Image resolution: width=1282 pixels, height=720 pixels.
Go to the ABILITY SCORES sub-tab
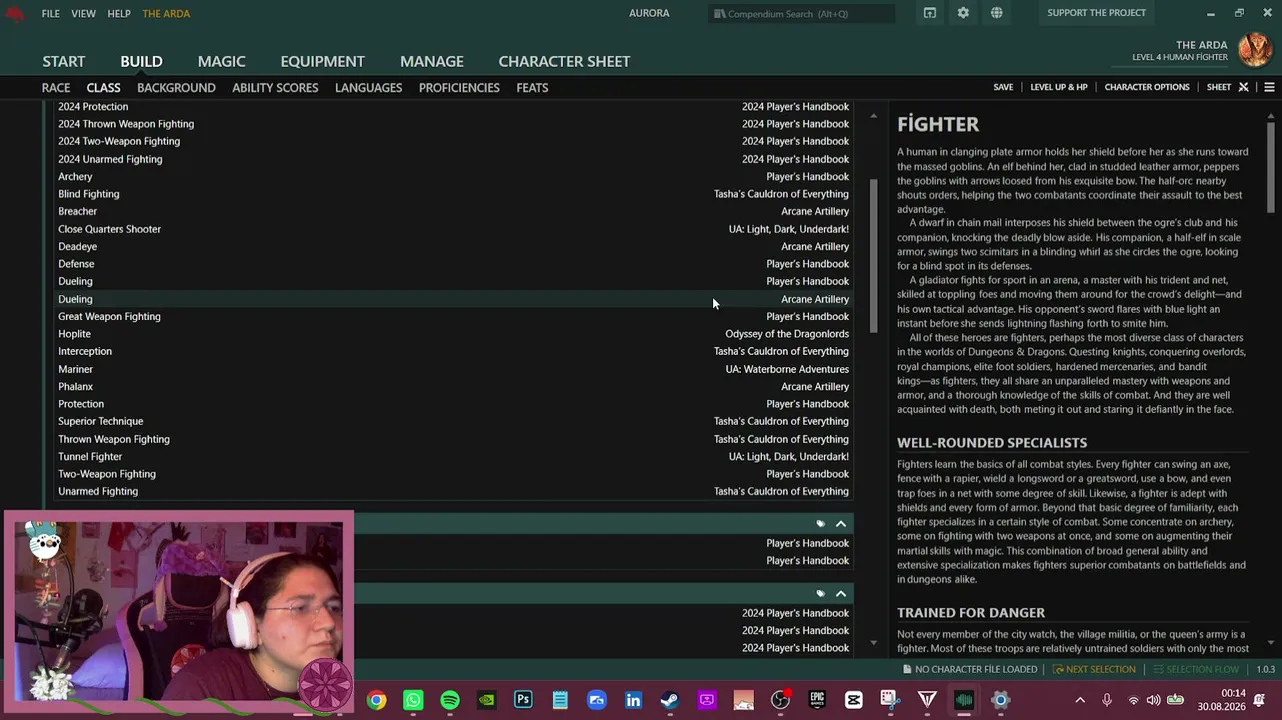(275, 87)
